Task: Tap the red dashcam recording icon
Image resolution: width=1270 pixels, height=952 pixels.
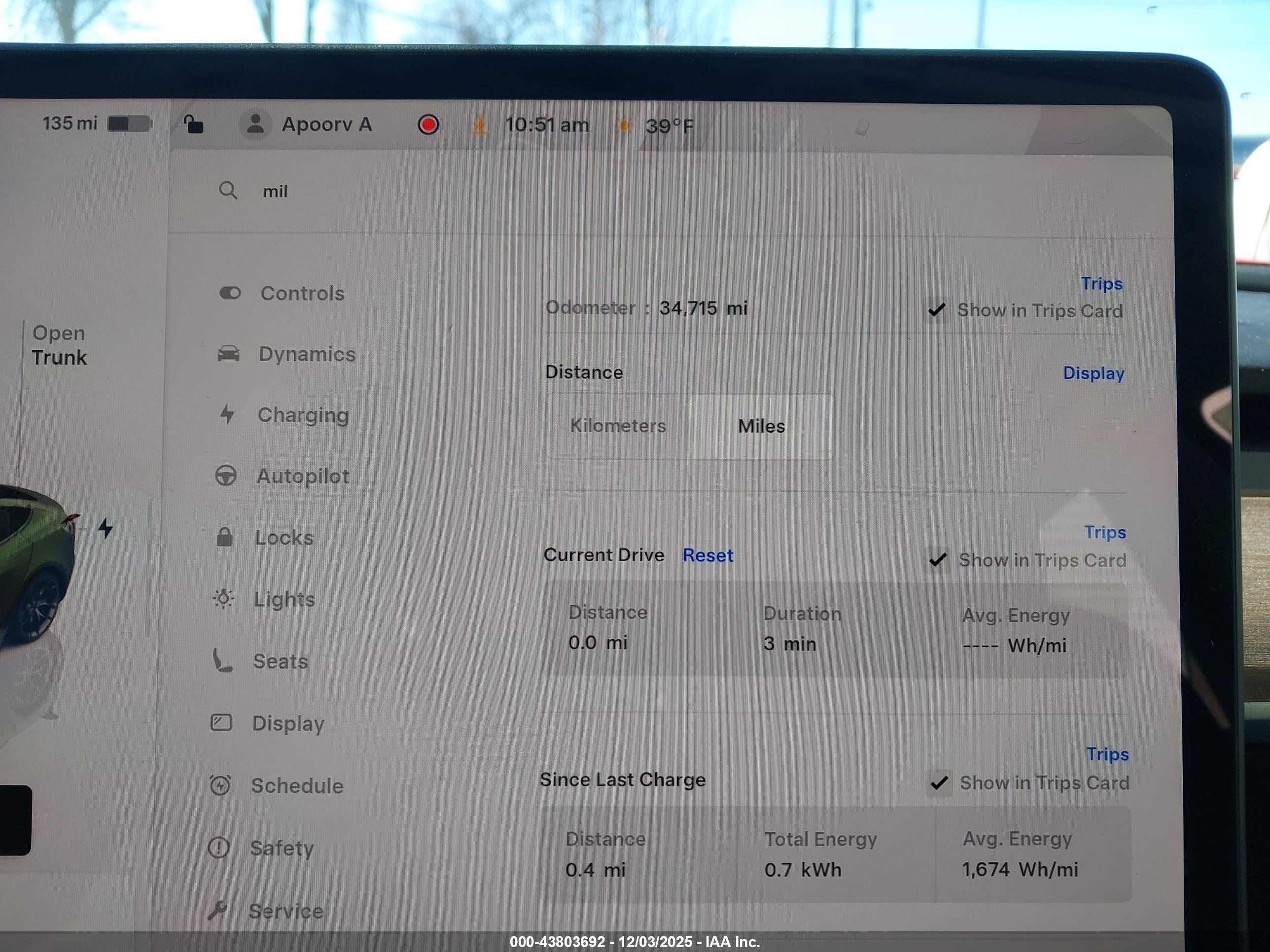Action: coord(428,125)
